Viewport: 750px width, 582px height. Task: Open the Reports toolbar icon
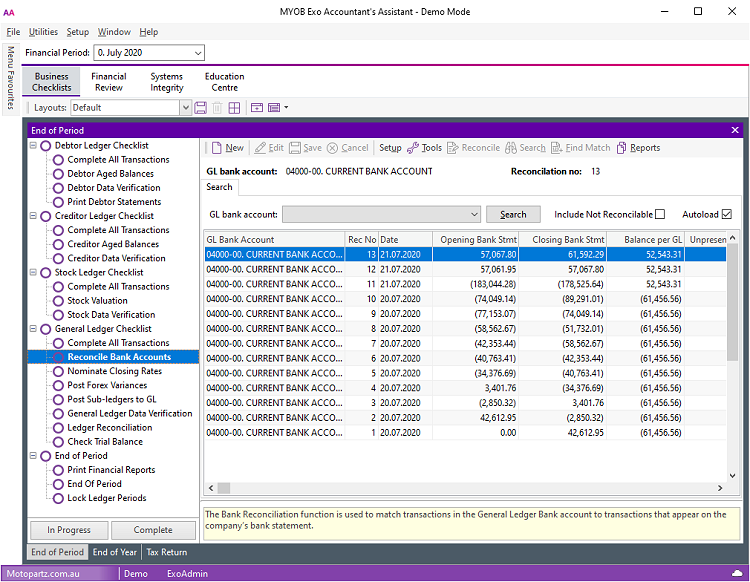638,148
